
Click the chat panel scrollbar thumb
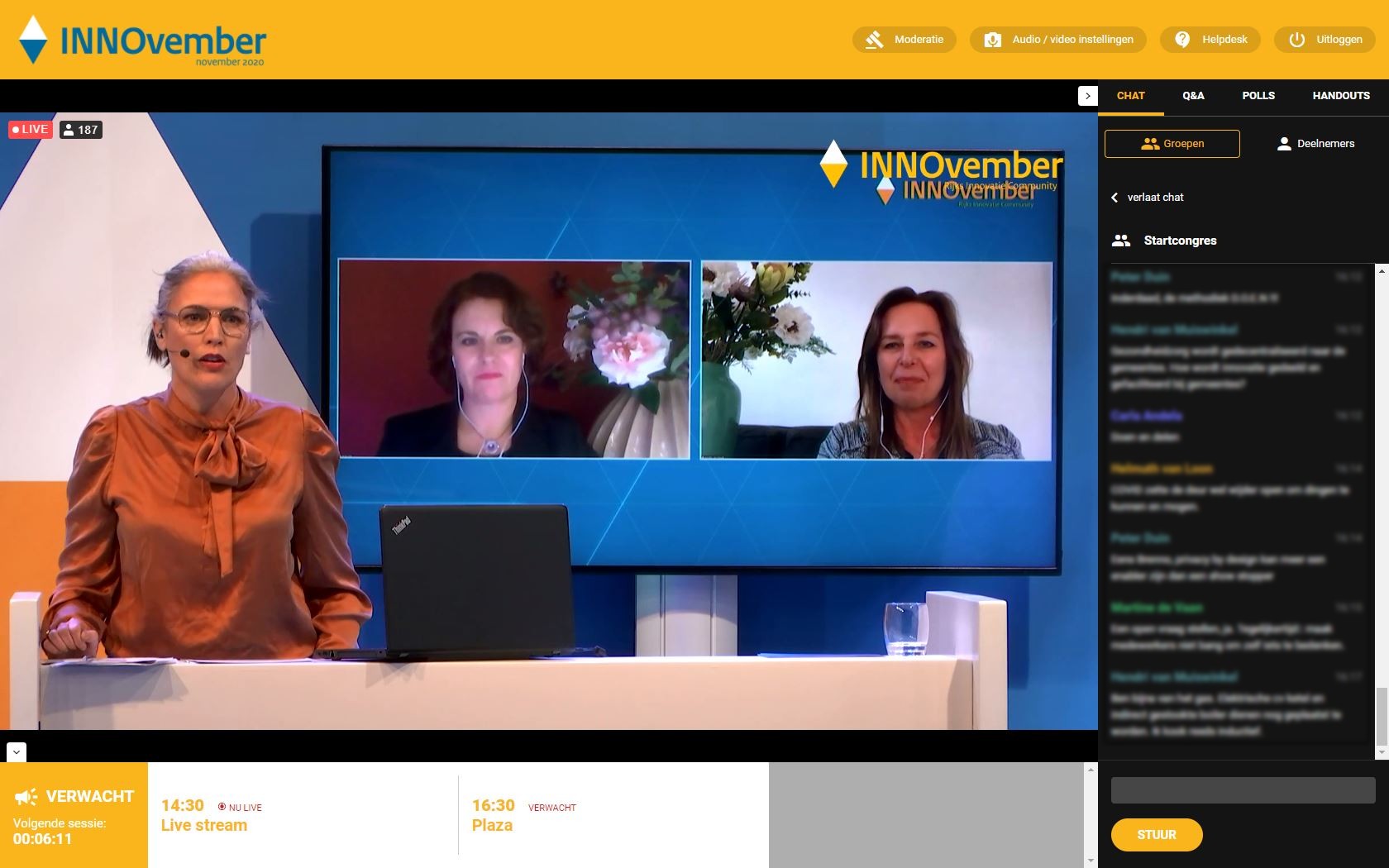point(1381,716)
